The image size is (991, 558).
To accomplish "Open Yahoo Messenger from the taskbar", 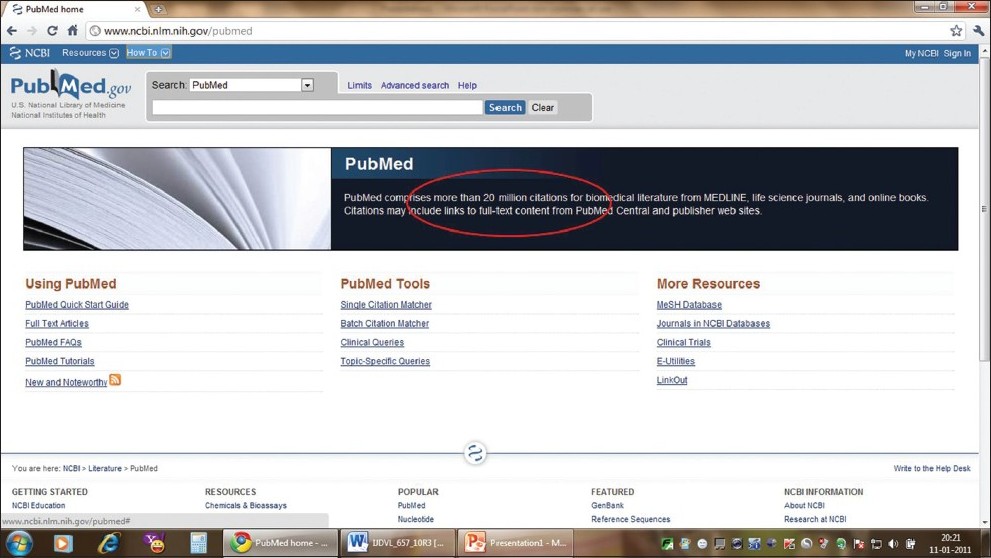I will (x=155, y=543).
